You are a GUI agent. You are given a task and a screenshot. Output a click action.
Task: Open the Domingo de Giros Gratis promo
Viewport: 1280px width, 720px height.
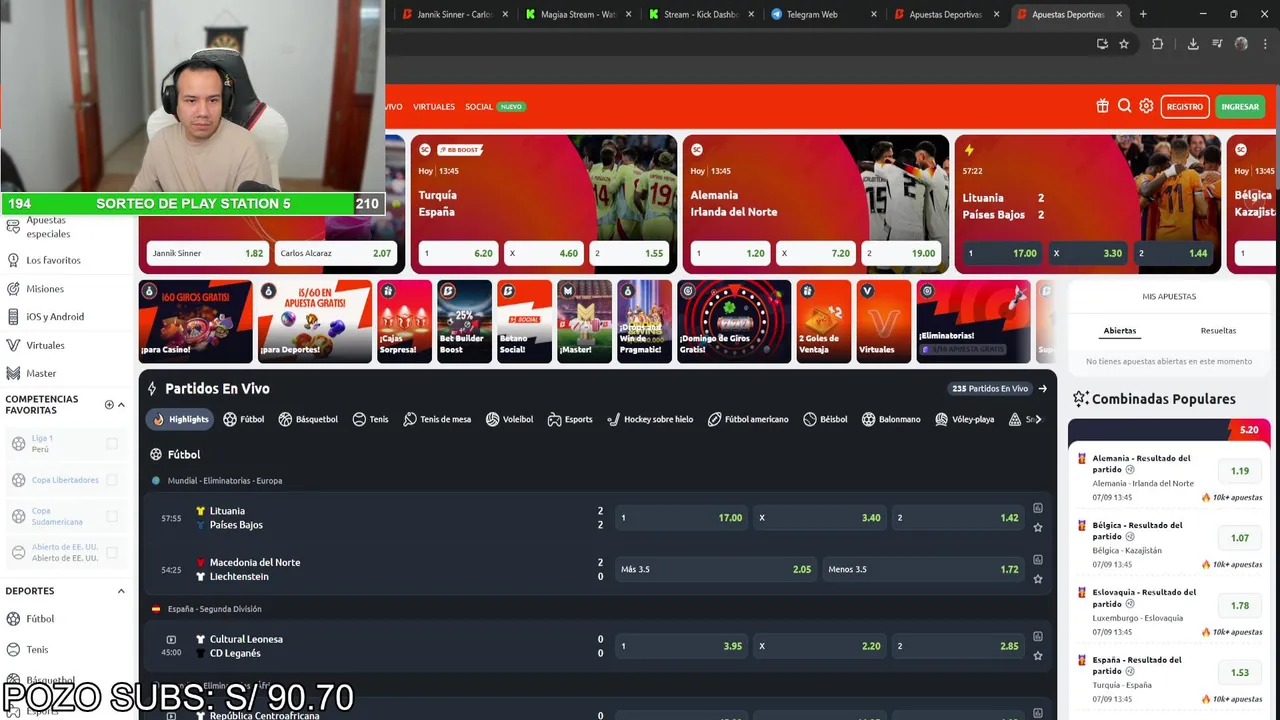pyautogui.click(x=734, y=321)
